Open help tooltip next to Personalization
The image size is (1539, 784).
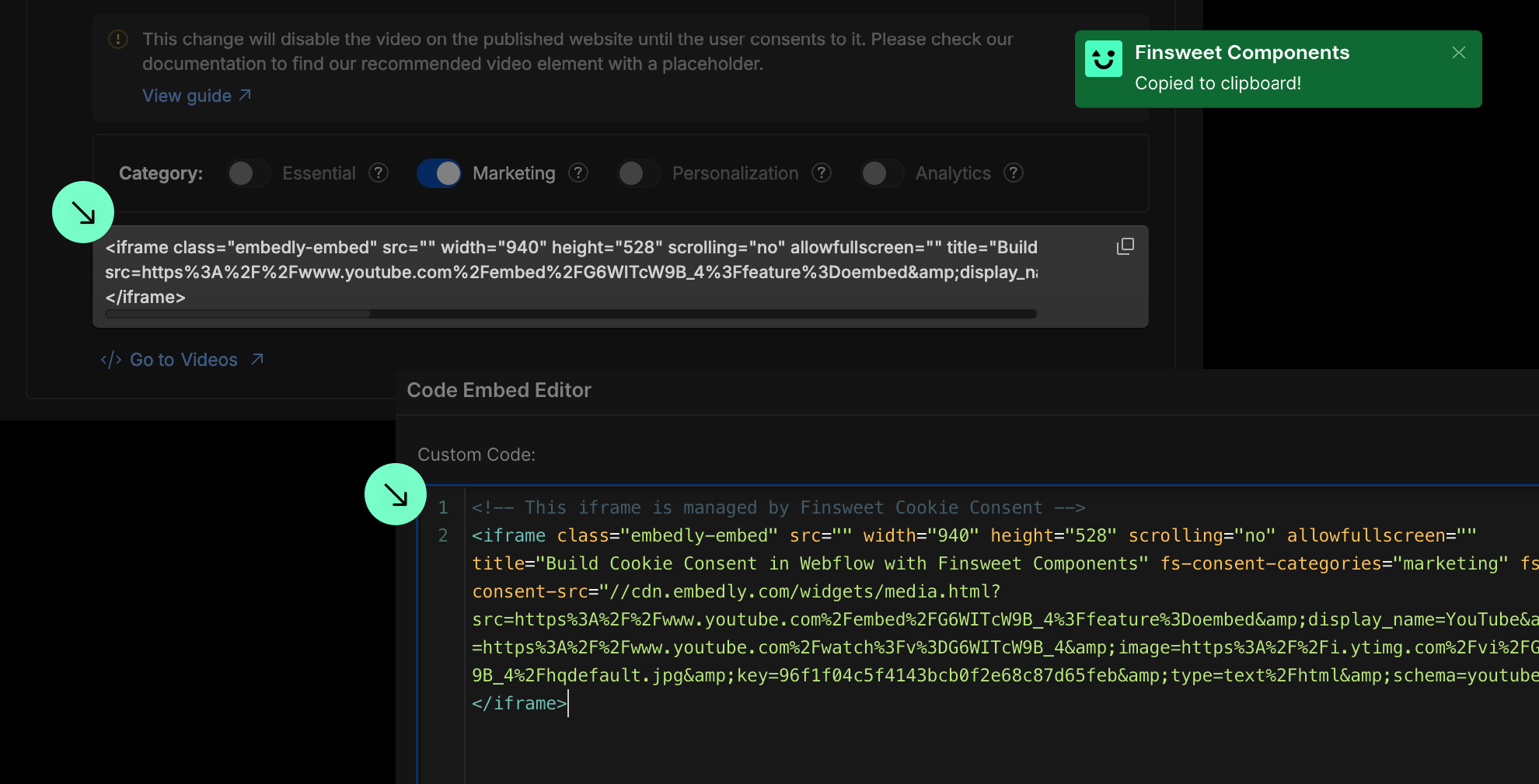(x=822, y=172)
